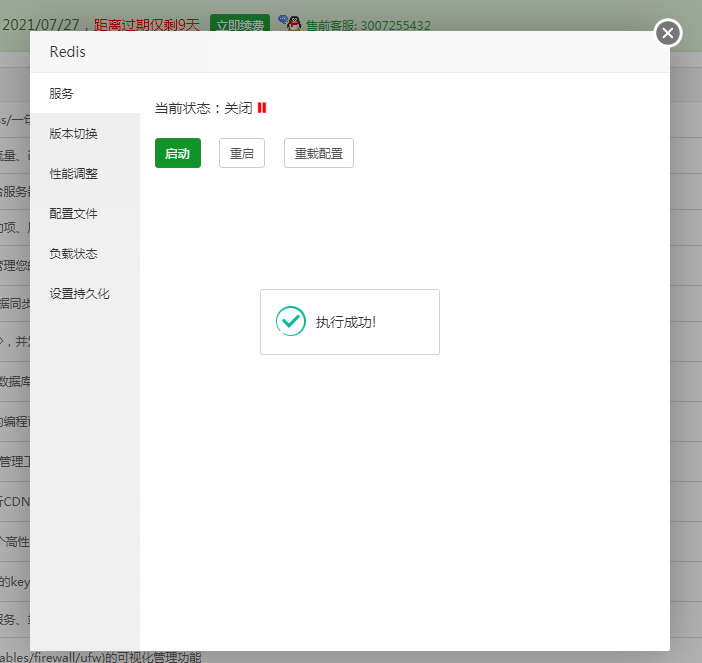The width and height of the screenshot is (702, 663).
Task: Reload configuration with the 重载配置 button
Action: coord(319,153)
